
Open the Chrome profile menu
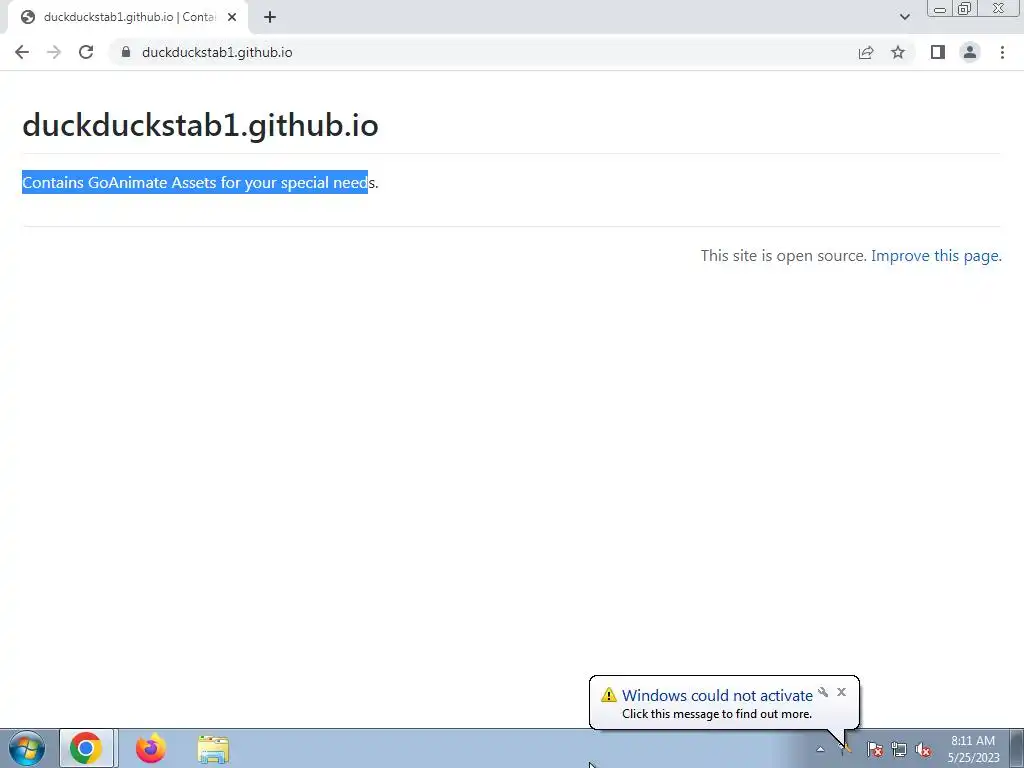click(970, 52)
